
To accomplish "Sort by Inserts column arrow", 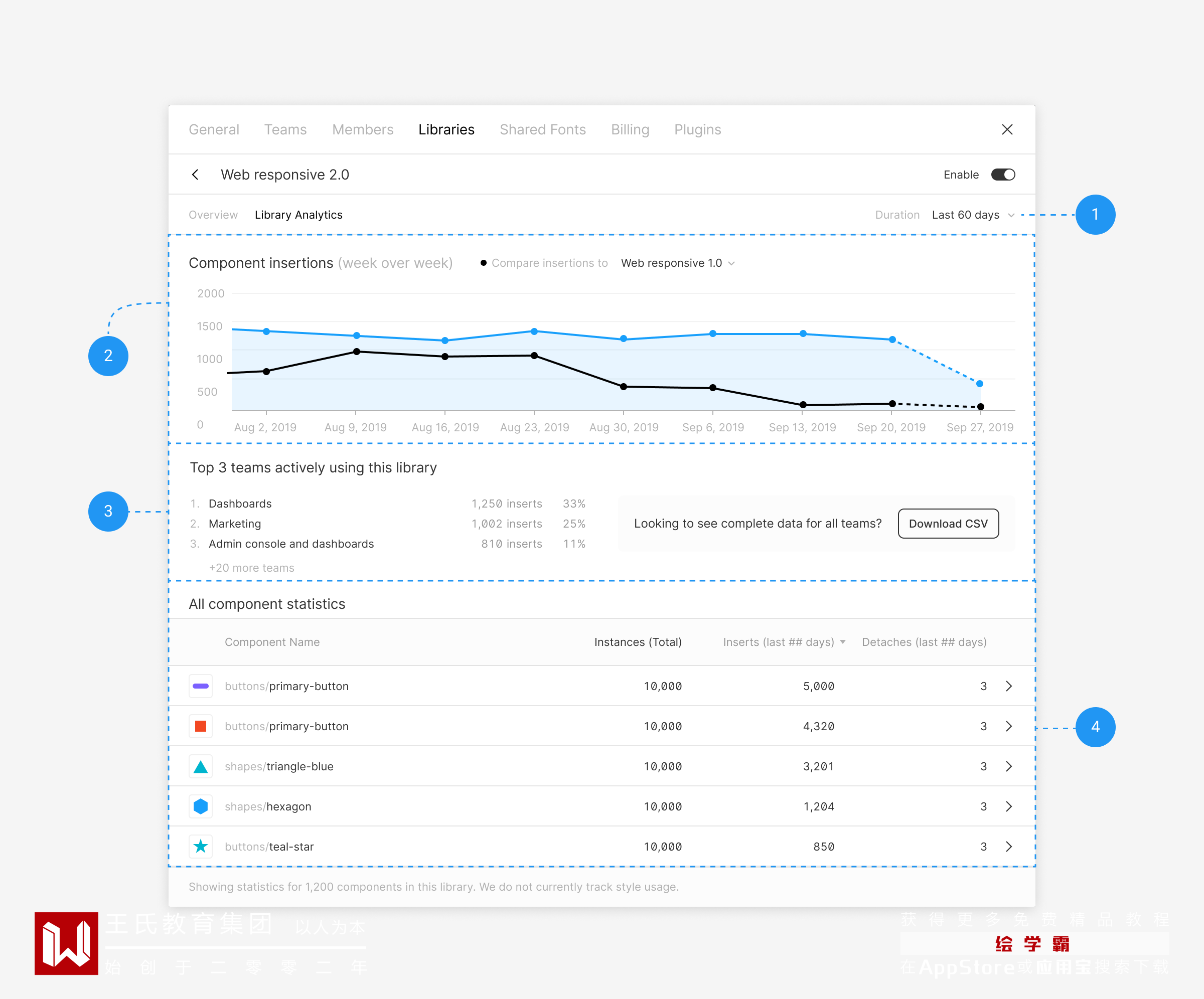I will 843,642.
